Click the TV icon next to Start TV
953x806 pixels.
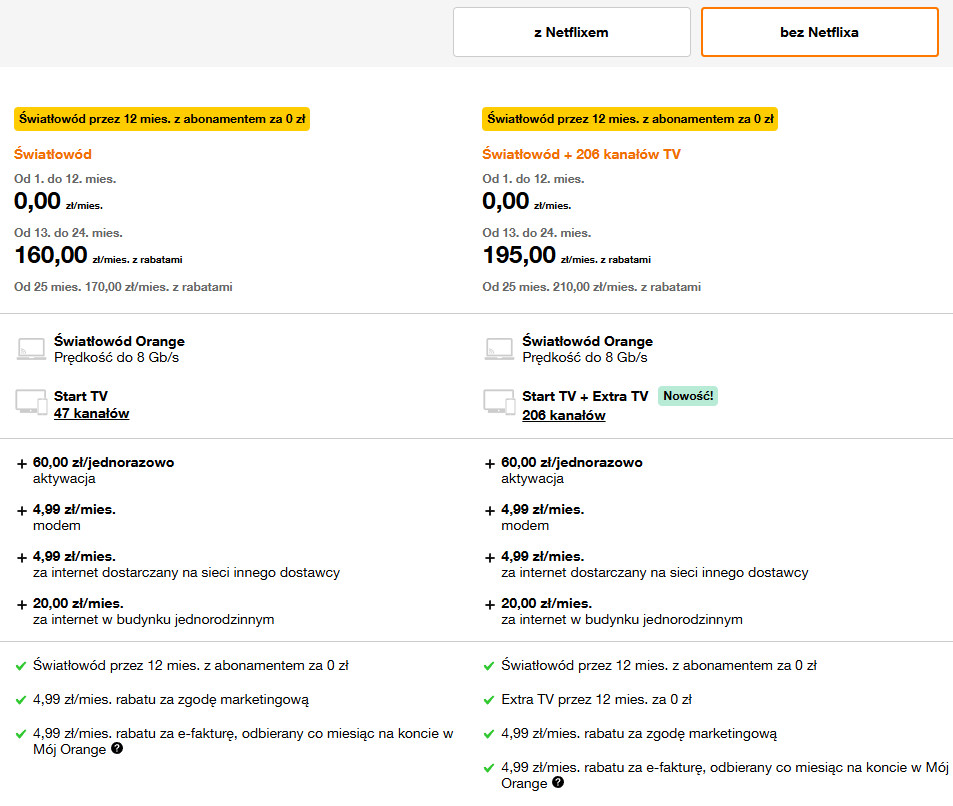click(x=31, y=402)
